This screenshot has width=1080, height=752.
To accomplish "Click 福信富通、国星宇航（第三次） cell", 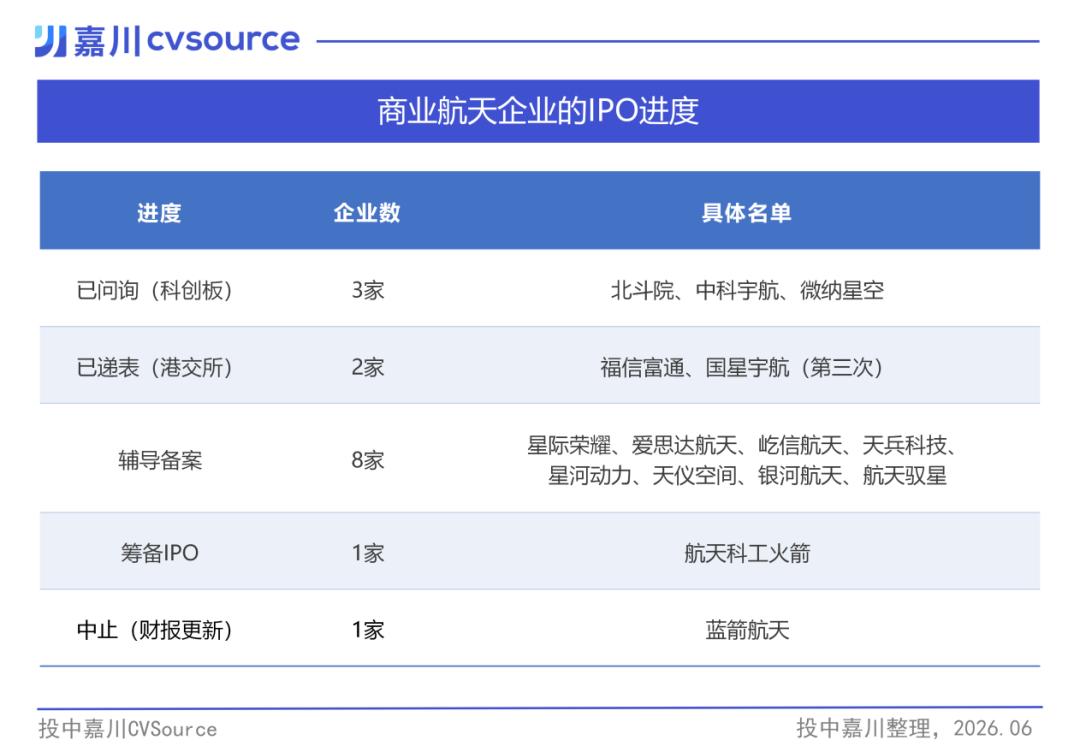I will pos(742,367).
